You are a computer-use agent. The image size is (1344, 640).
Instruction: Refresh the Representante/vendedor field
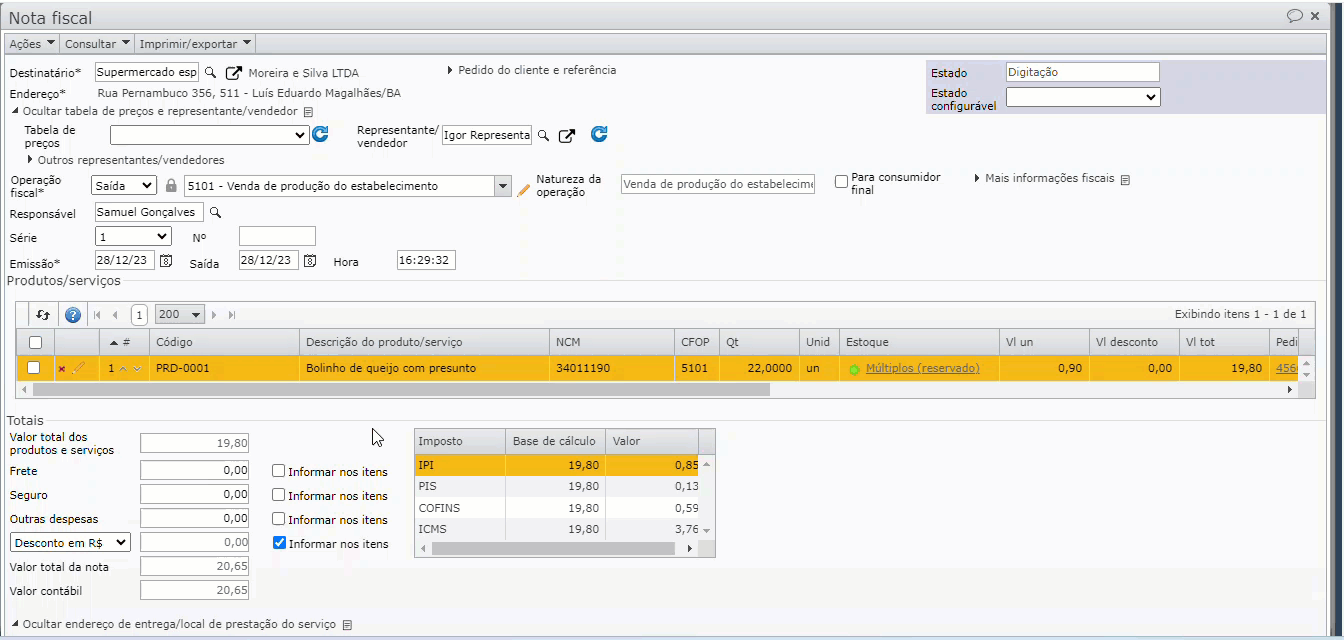click(x=599, y=134)
